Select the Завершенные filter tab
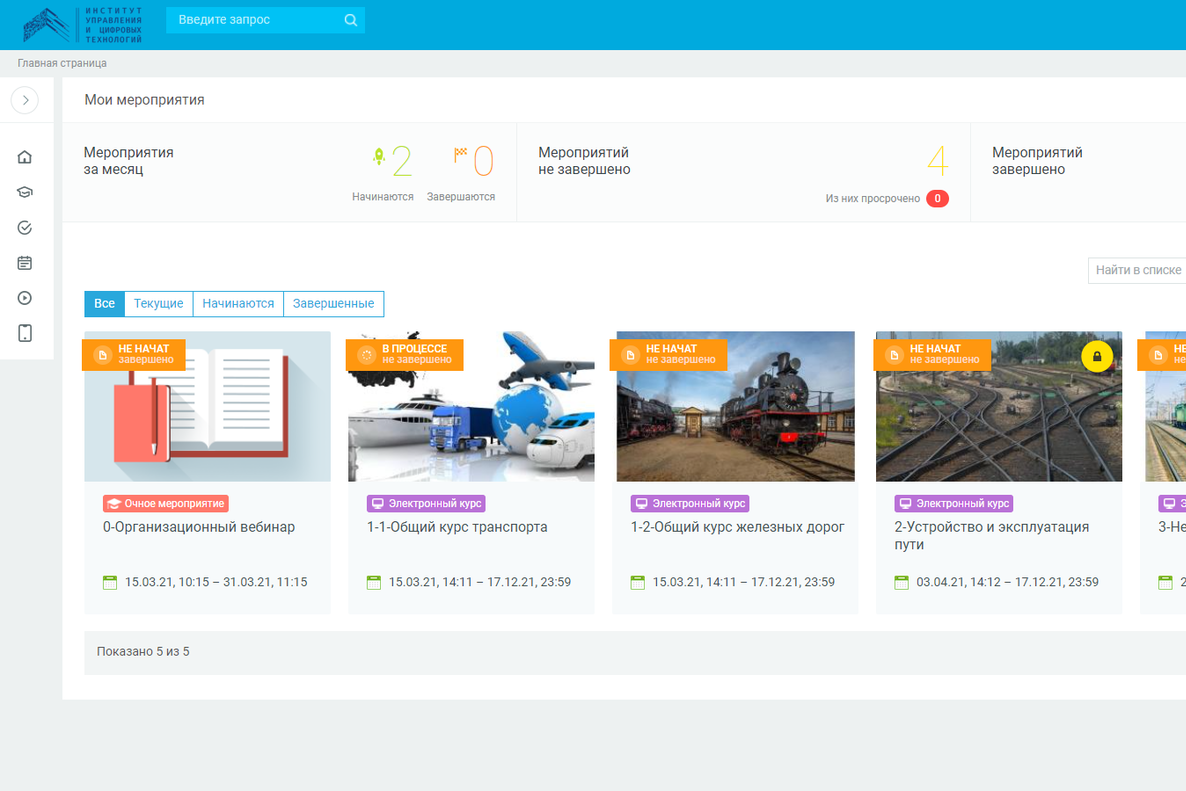 click(334, 303)
